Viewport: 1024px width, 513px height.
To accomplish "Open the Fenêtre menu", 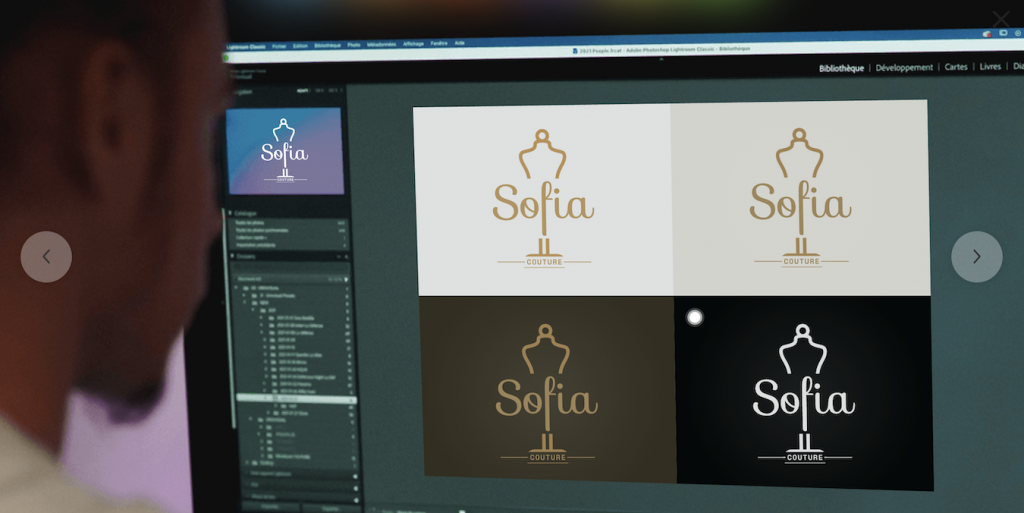I will [x=439, y=43].
